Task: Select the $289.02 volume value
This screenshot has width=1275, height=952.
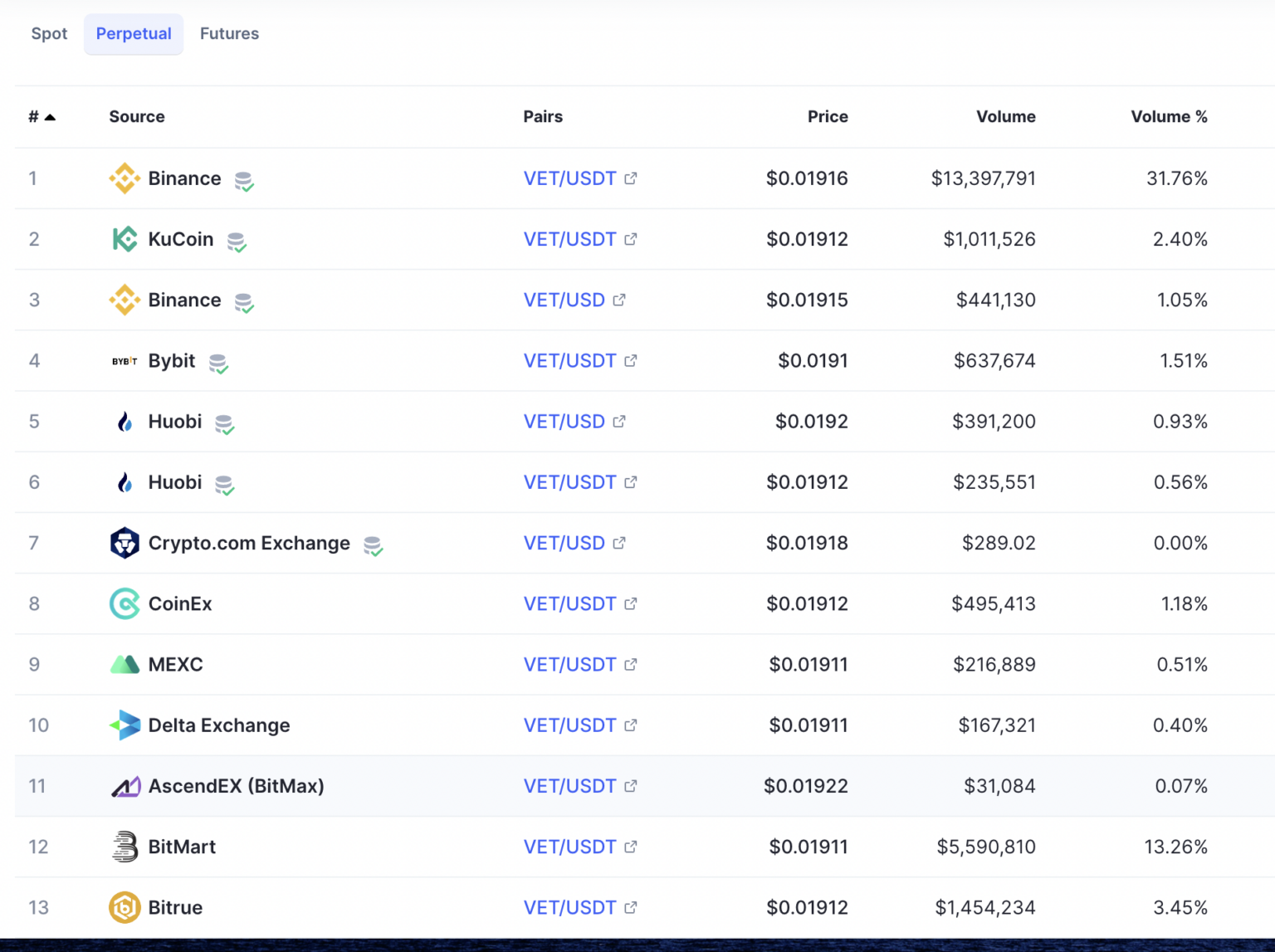Action: (x=999, y=543)
